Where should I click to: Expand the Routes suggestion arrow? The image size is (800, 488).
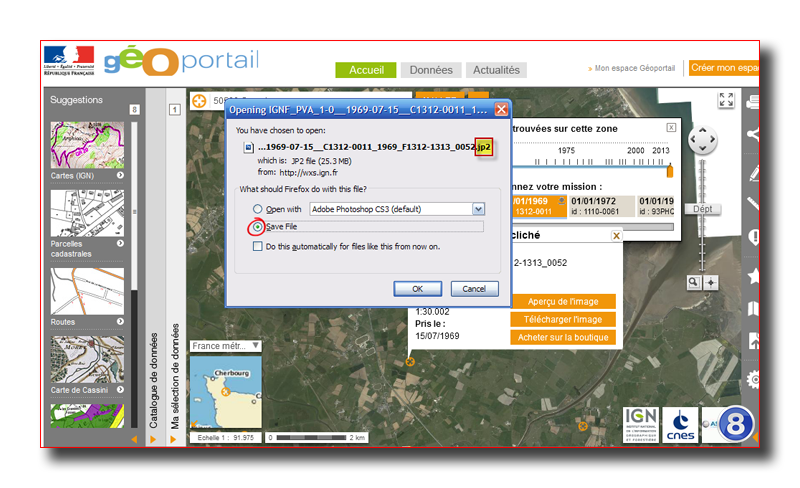pyautogui.click(x=120, y=322)
